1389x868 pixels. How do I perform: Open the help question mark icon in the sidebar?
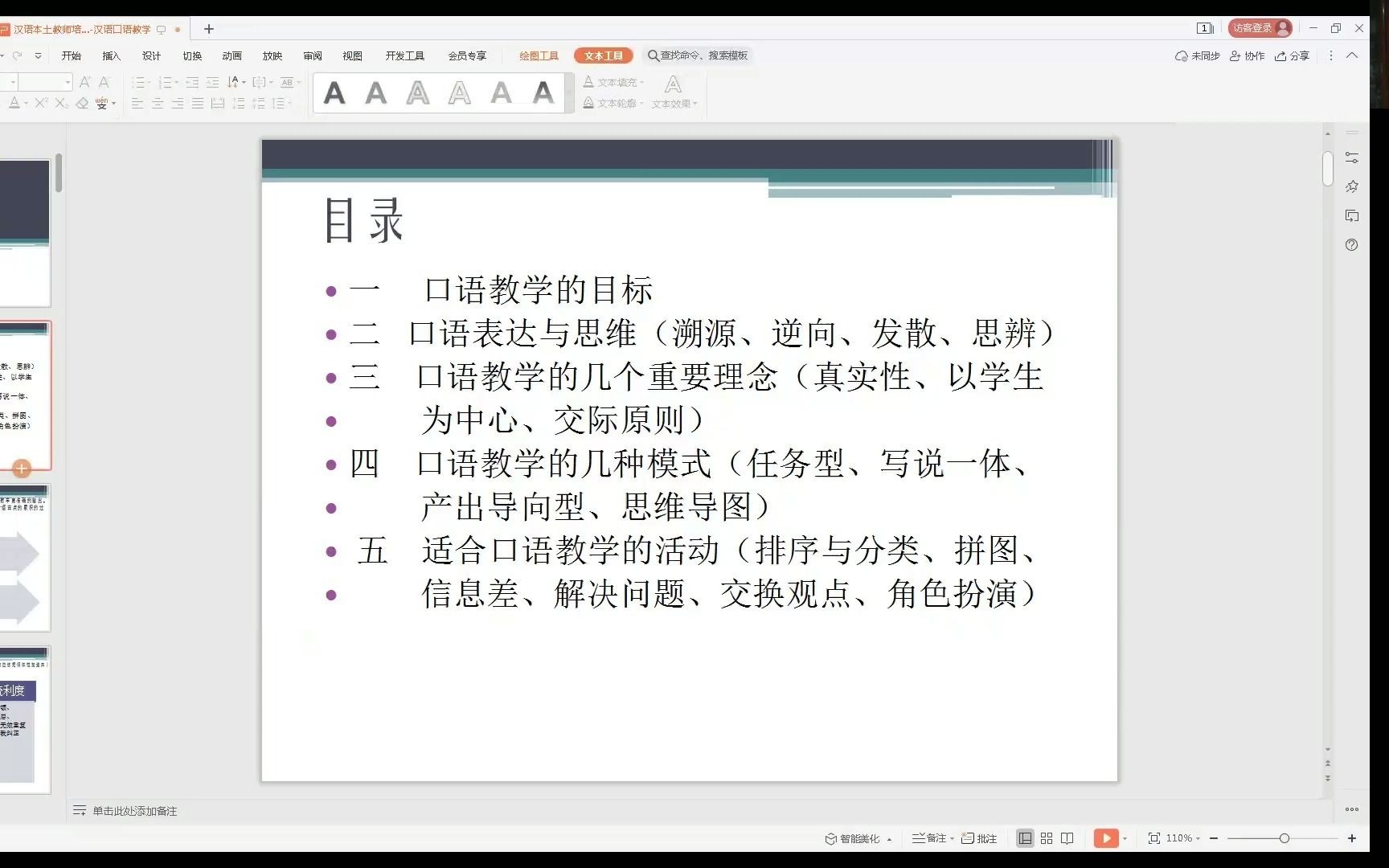(x=1352, y=244)
